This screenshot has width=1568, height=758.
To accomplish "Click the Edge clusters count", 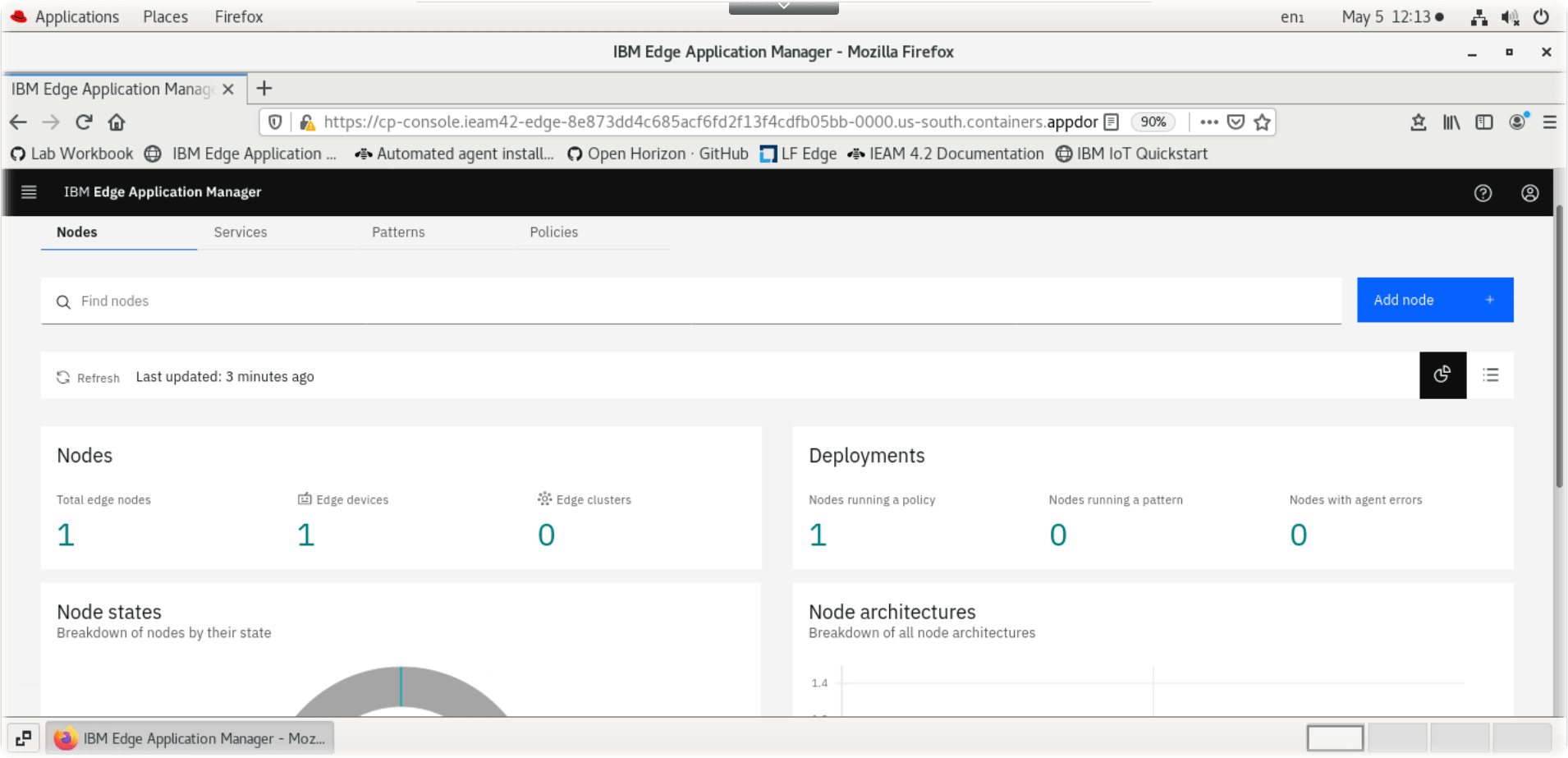I will [546, 535].
